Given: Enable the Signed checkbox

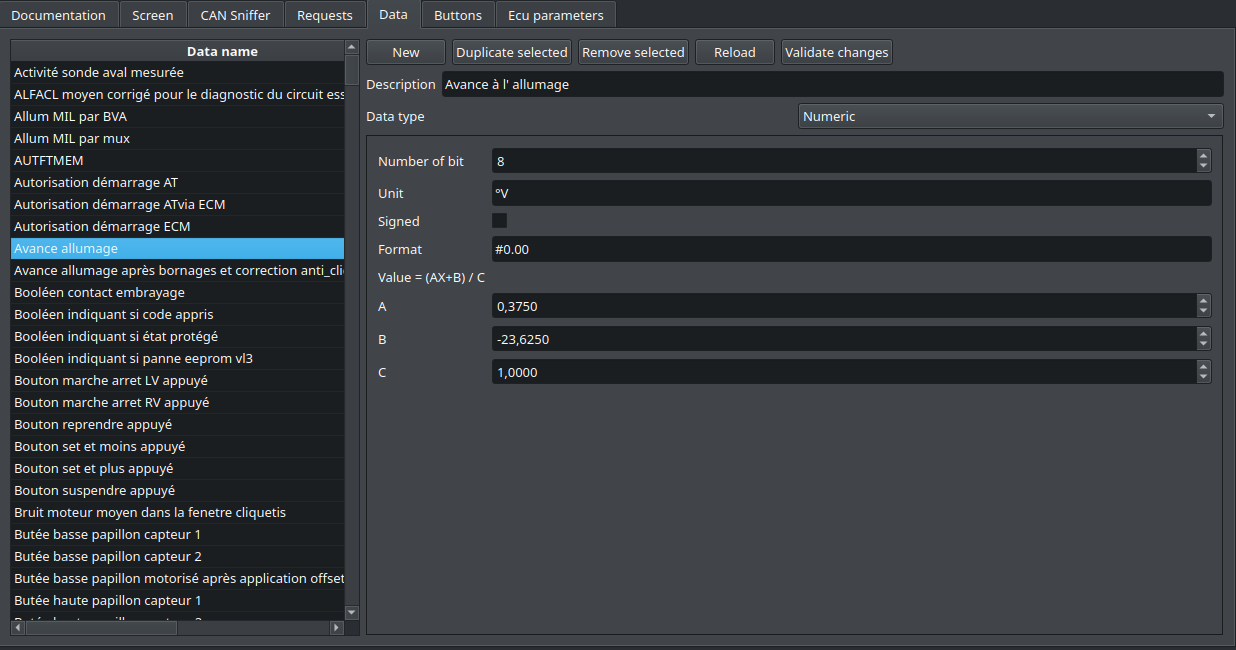Looking at the screenshot, I should [497, 220].
